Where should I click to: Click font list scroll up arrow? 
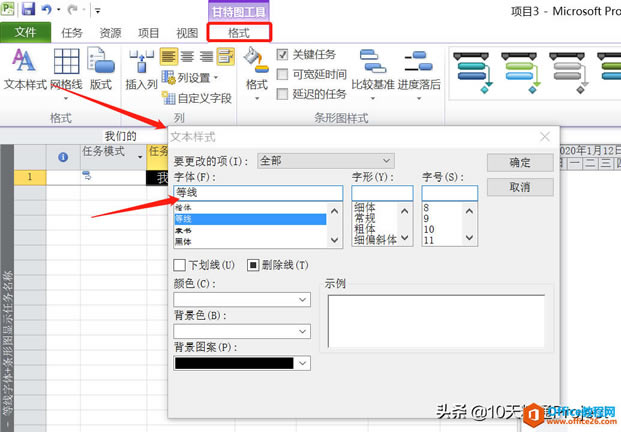tap(334, 211)
